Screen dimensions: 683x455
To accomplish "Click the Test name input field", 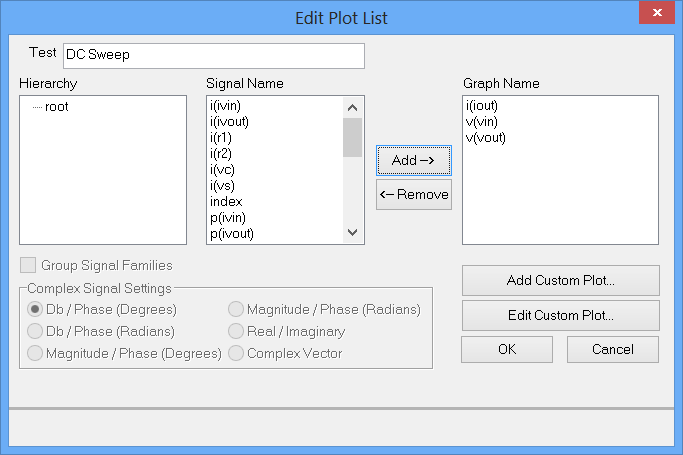I will (x=213, y=55).
